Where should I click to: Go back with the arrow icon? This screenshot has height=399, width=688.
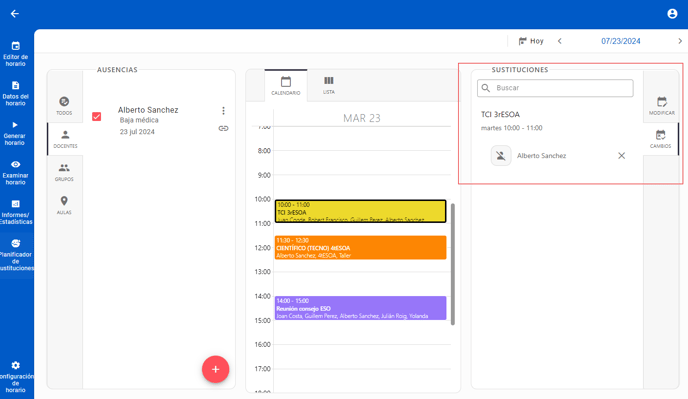click(x=14, y=14)
